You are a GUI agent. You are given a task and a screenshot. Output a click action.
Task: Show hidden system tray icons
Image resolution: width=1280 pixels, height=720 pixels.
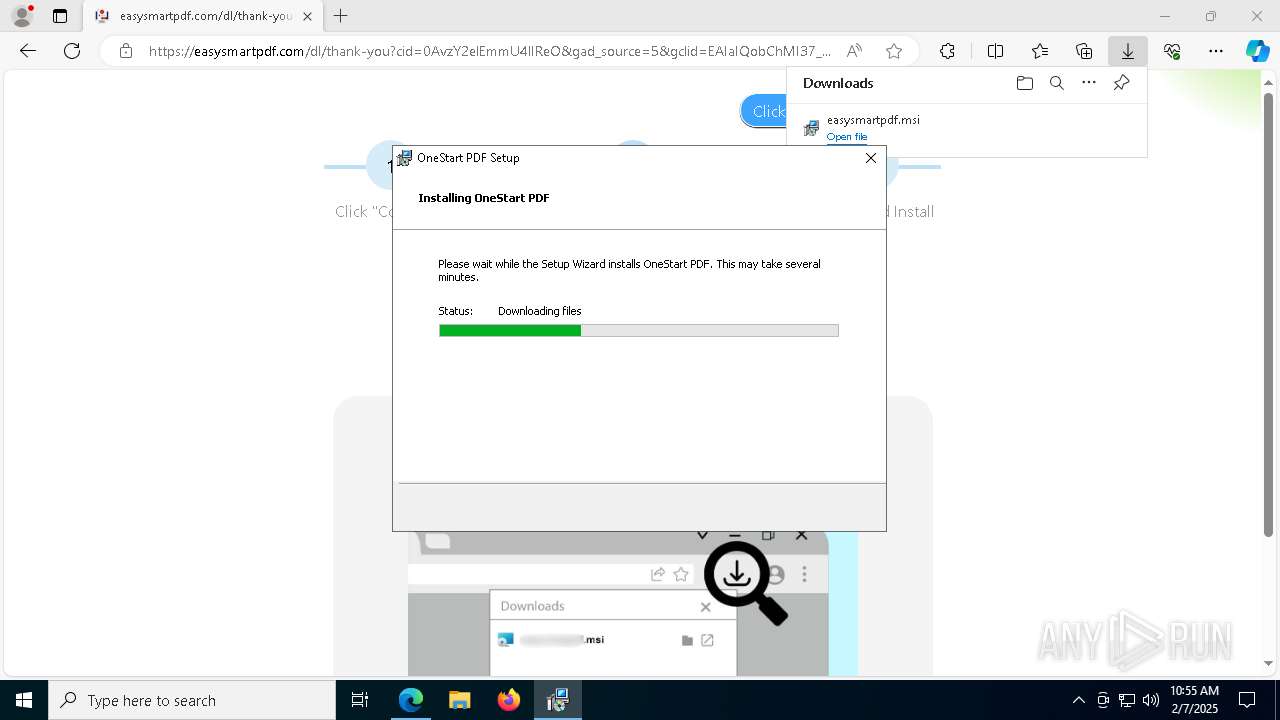[x=1078, y=700]
